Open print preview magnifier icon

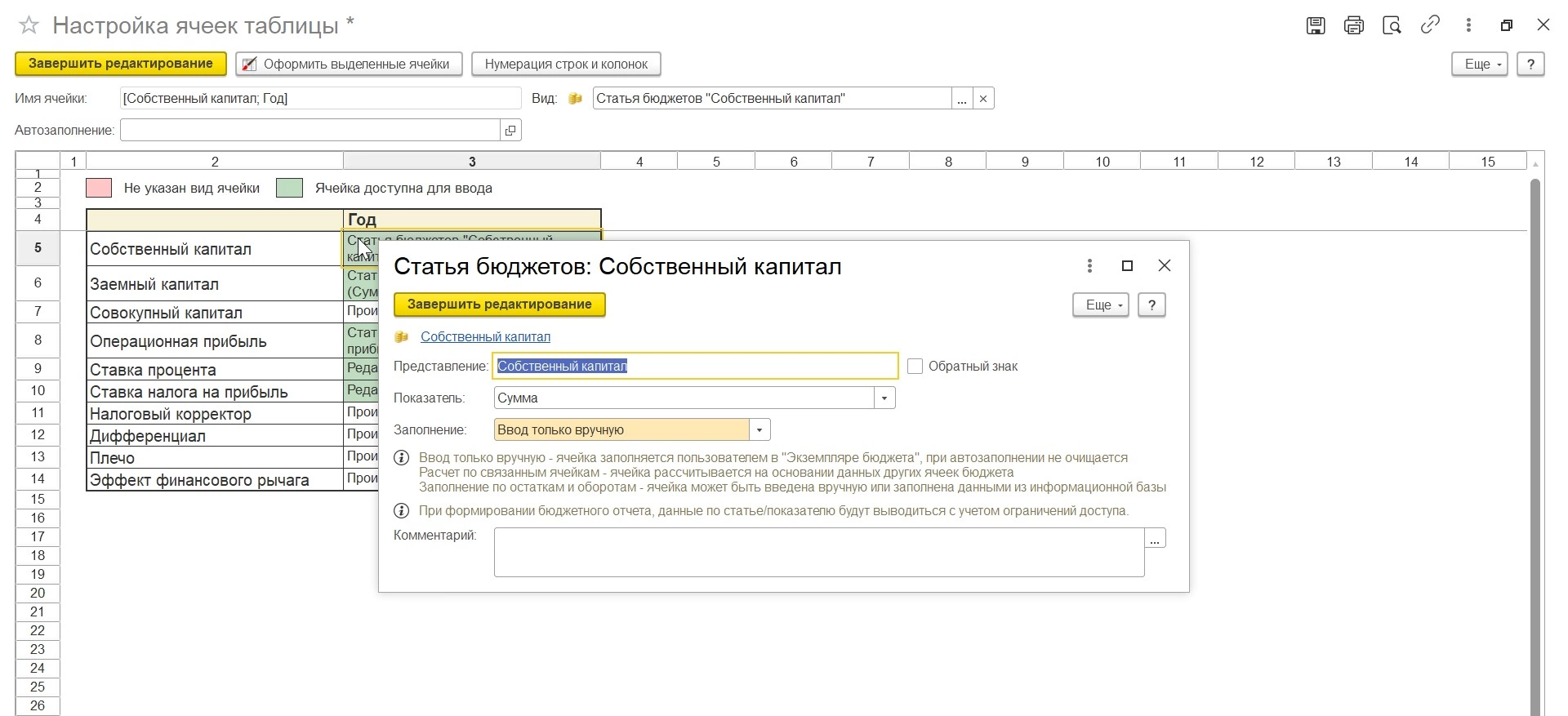click(1392, 25)
